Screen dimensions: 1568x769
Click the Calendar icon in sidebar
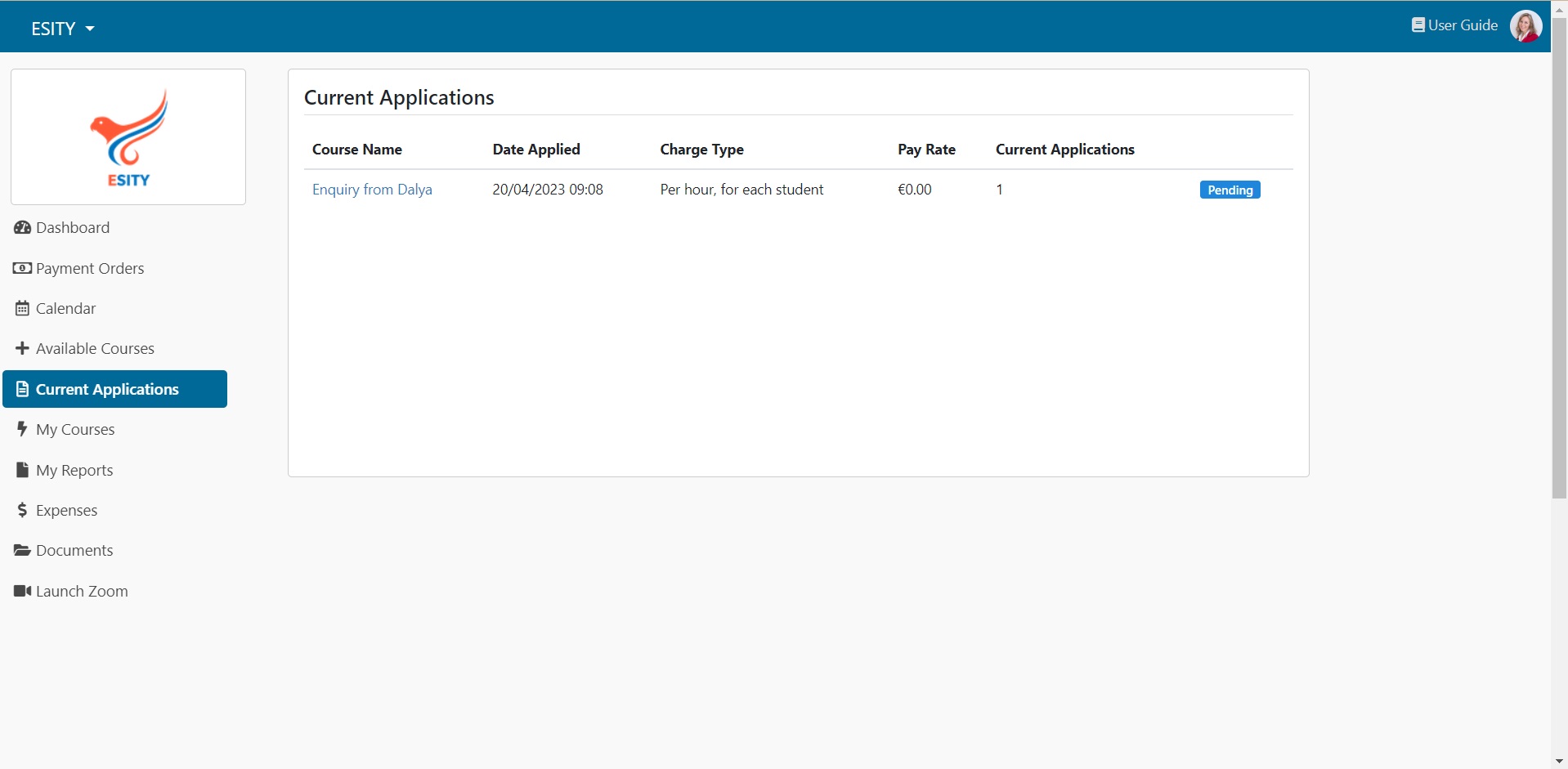pyautogui.click(x=22, y=308)
